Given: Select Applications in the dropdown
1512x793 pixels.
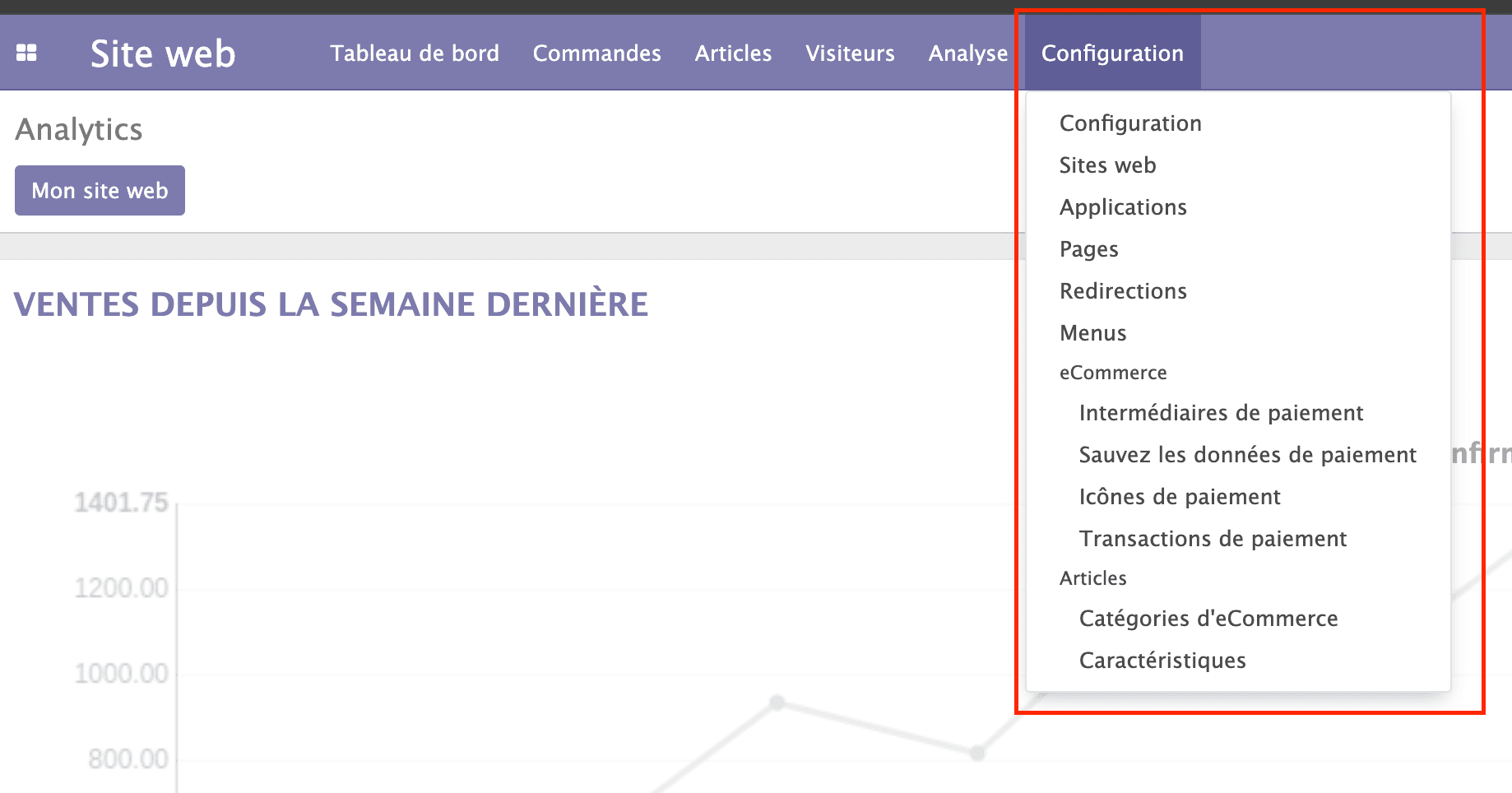Looking at the screenshot, I should [x=1123, y=206].
